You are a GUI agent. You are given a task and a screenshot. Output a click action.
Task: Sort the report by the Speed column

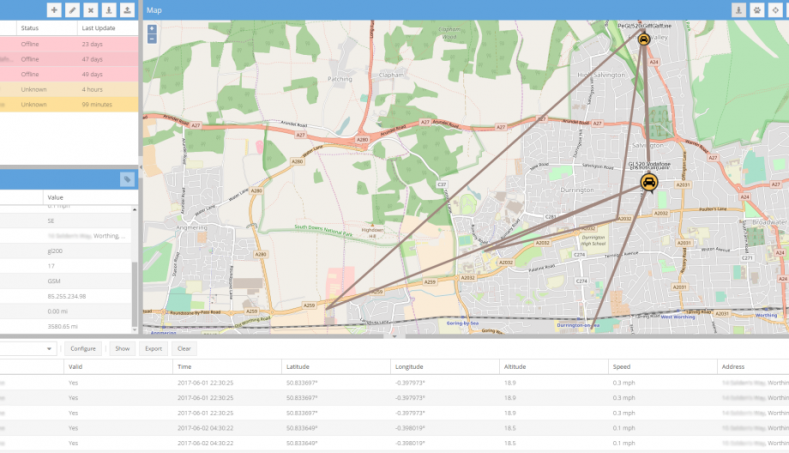click(x=663, y=366)
